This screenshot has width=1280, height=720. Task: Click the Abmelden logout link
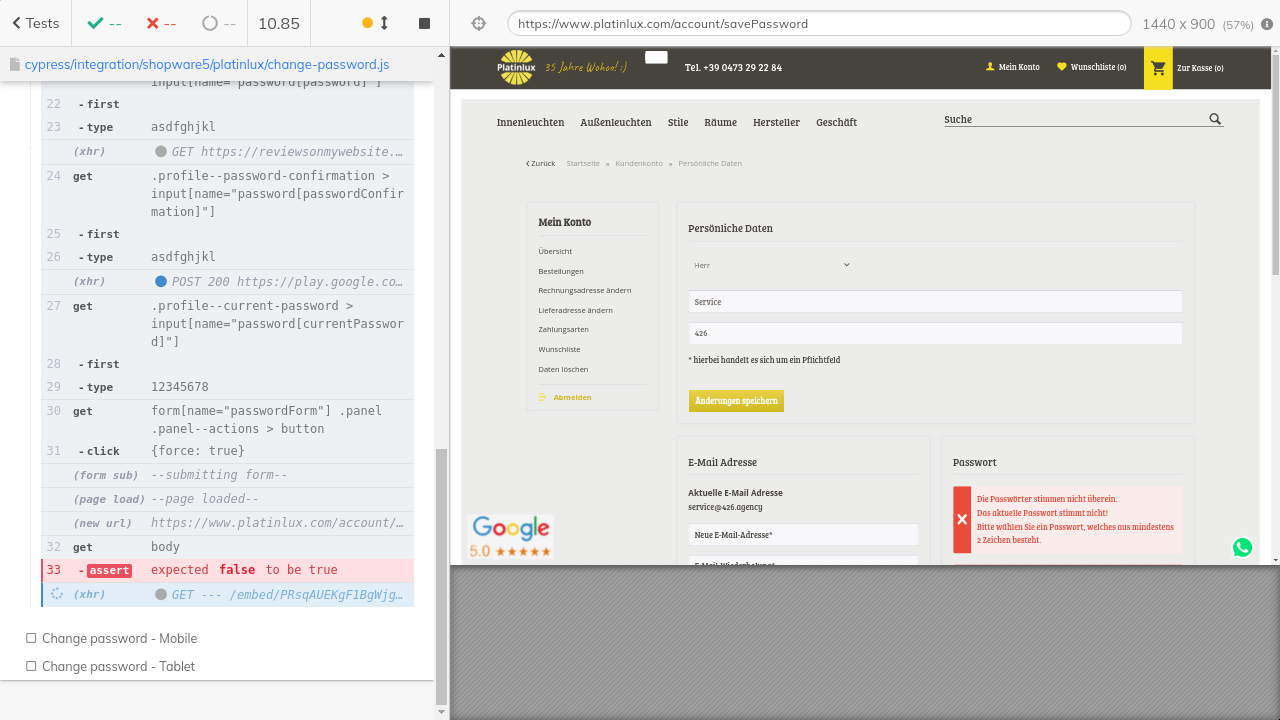[572, 398]
